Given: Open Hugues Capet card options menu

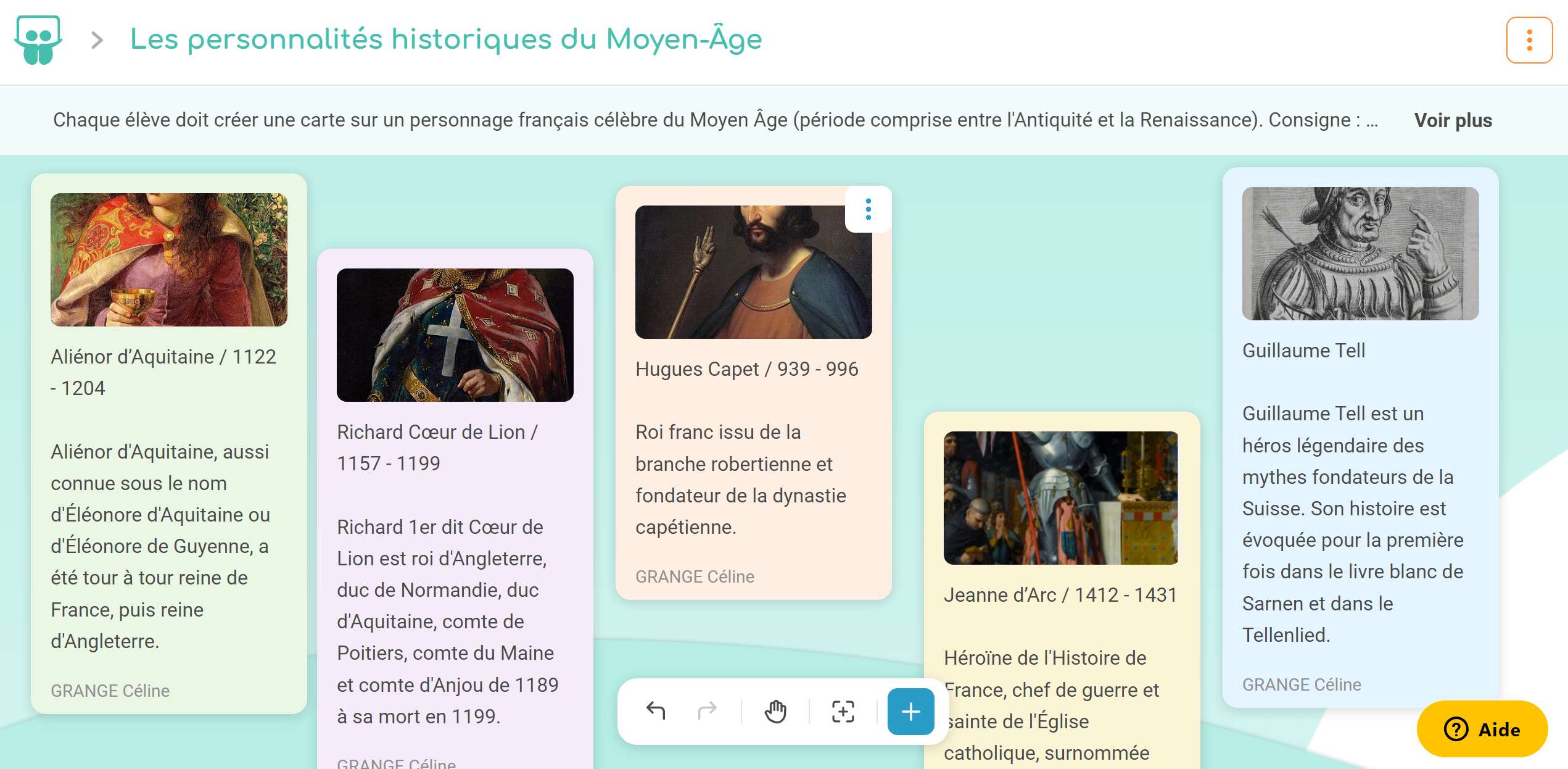Looking at the screenshot, I should tap(868, 209).
